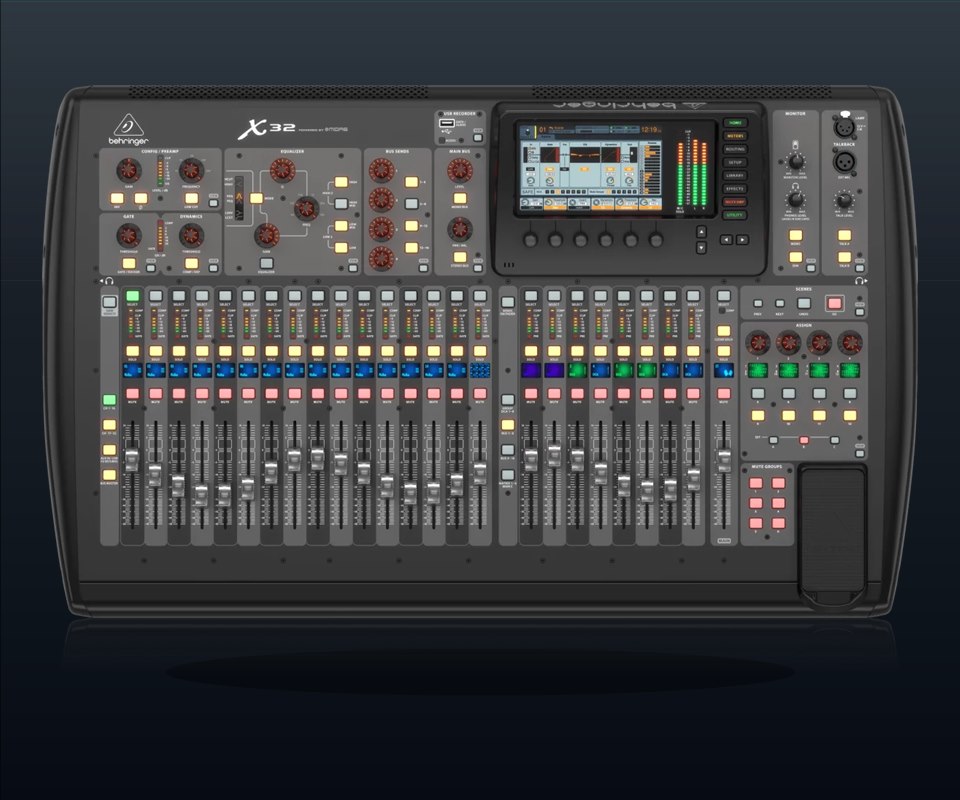Click the gate/dynamics gain reduction meter
Viewport: 960px width, 800px height.
point(160,236)
